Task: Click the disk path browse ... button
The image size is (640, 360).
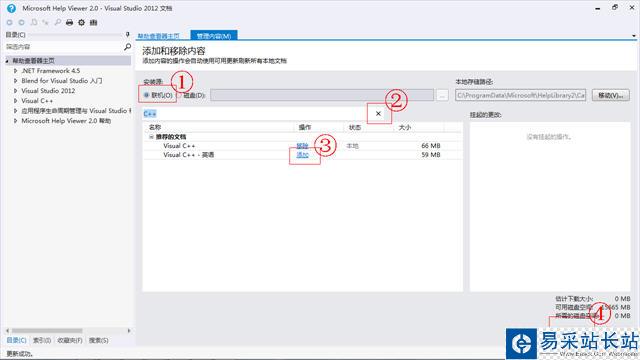Action: coord(442,95)
